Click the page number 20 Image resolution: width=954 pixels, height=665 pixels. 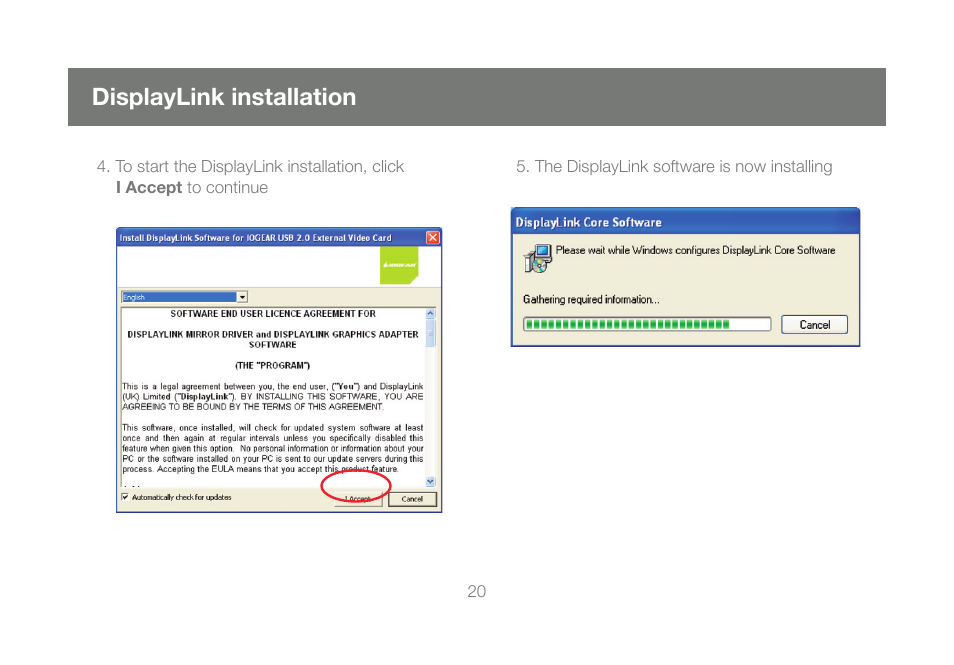coord(476,591)
